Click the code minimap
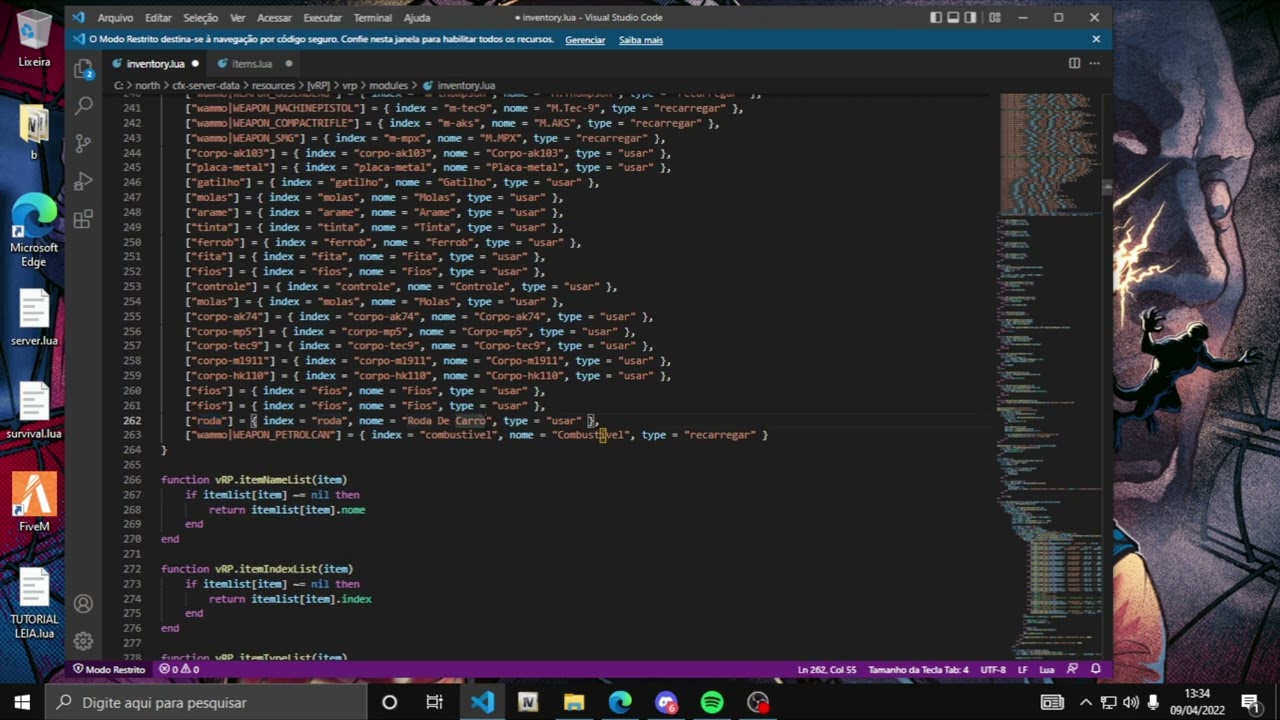This screenshot has width=1280, height=720. [1050, 375]
